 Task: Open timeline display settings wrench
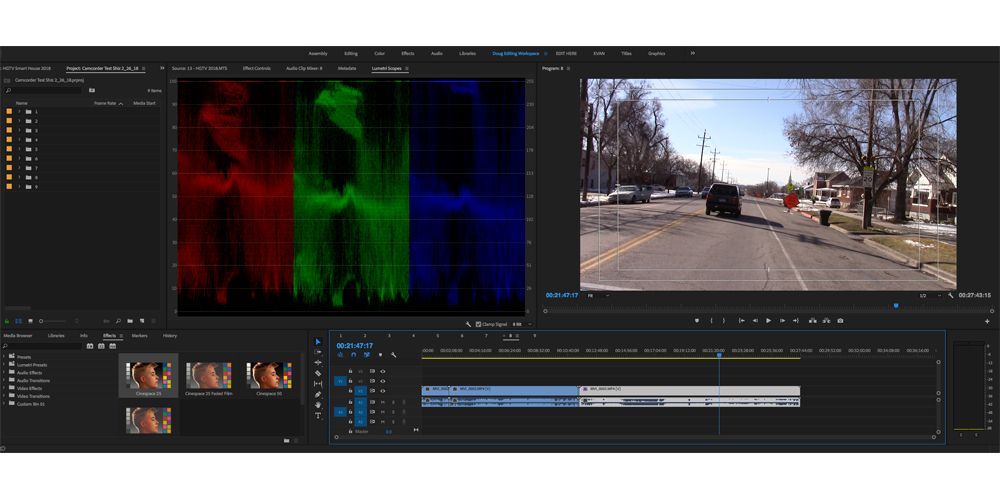393,355
